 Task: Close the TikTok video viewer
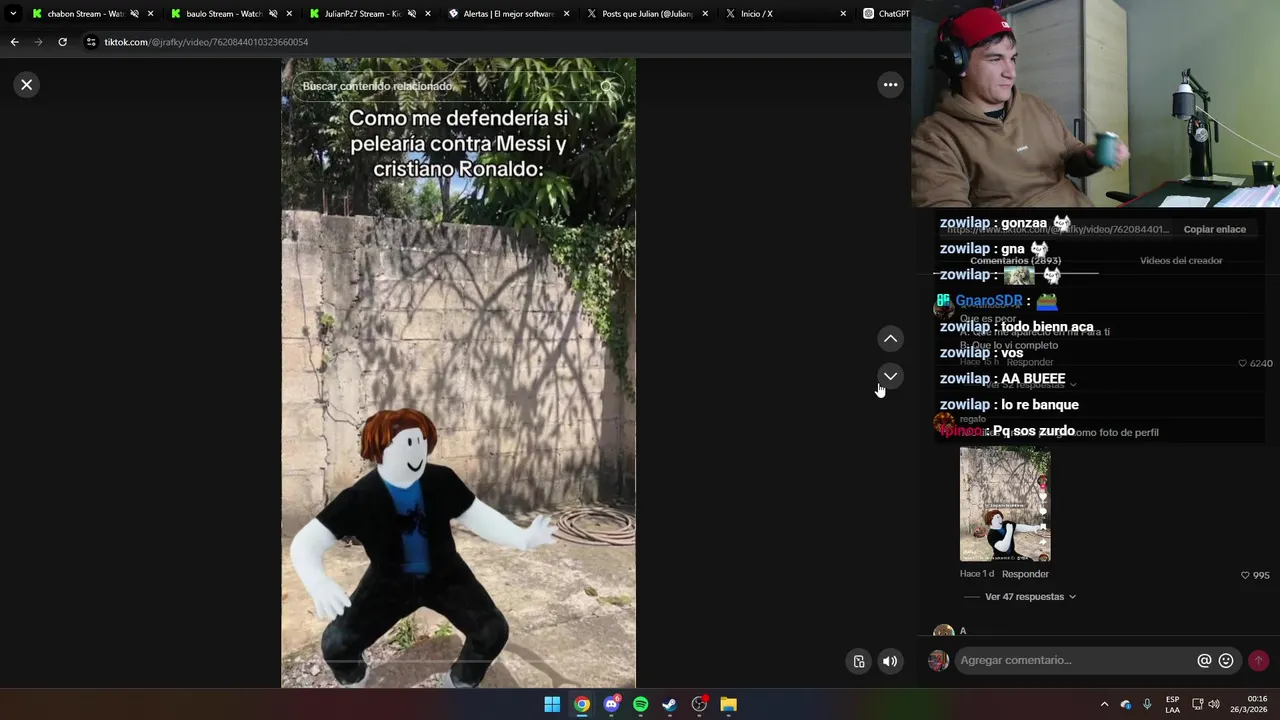pyautogui.click(x=27, y=85)
